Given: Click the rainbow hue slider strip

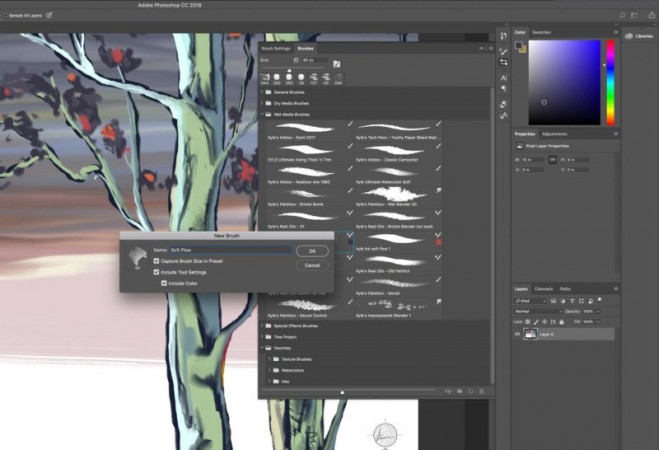Looking at the screenshot, I should pyautogui.click(x=610, y=82).
